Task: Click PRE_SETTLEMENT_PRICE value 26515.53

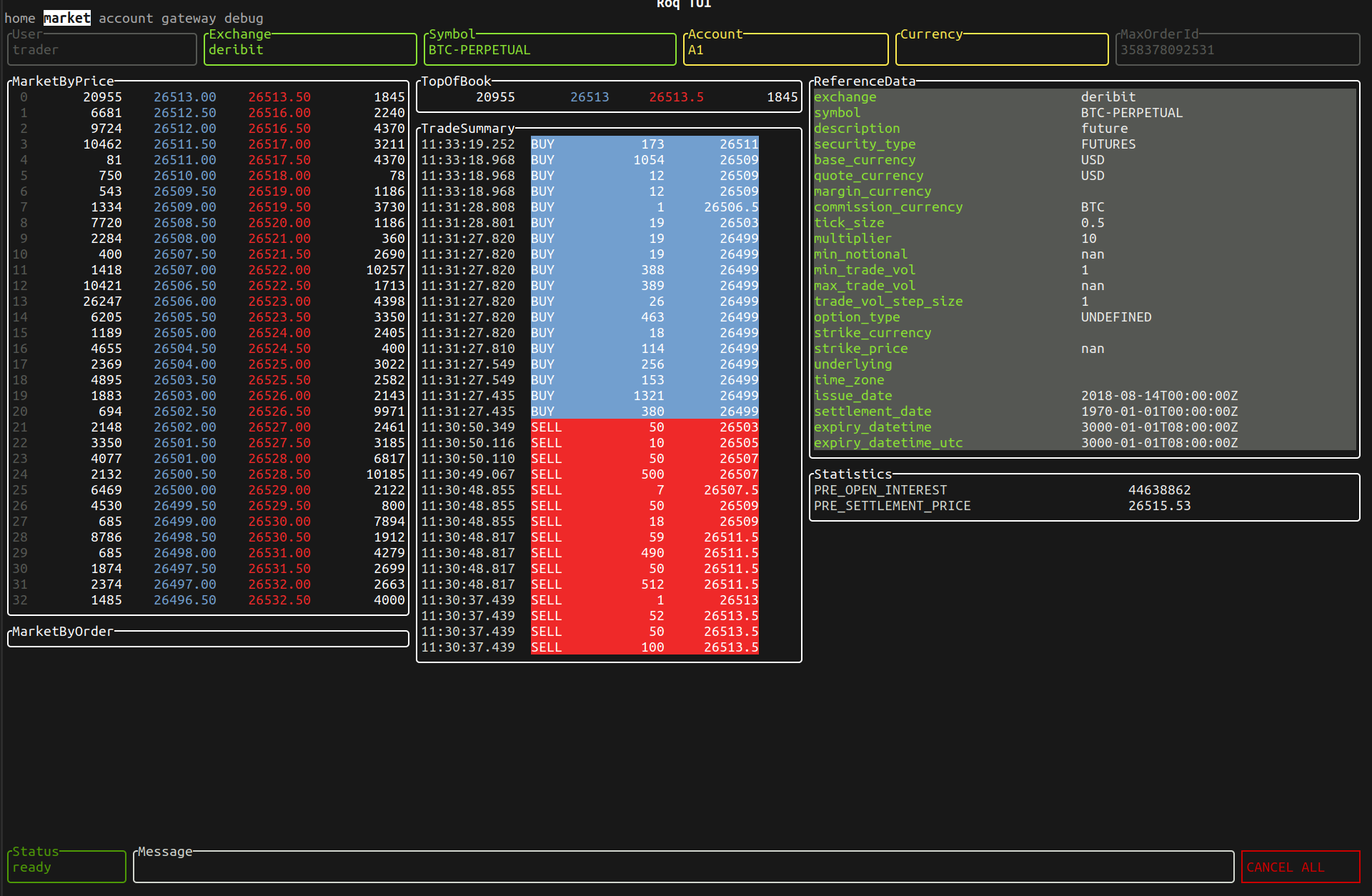Action: 1160,505
